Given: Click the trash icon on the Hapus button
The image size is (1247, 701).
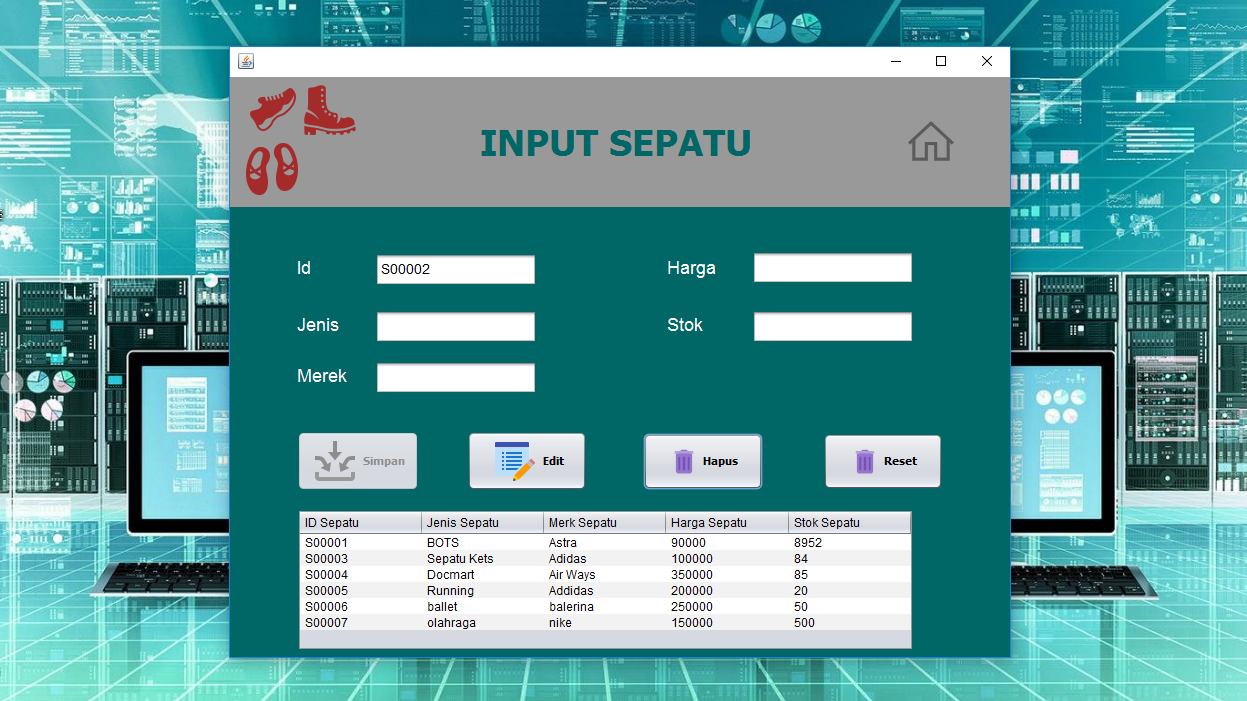Looking at the screenshot, I should [683, 460].
